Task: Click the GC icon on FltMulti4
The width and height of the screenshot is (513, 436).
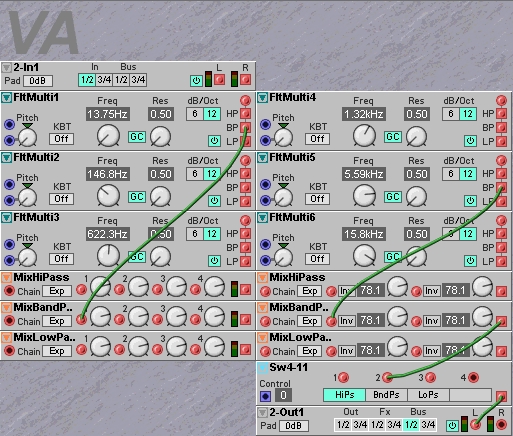Action: pyautogui.click(x=393, y=137)
